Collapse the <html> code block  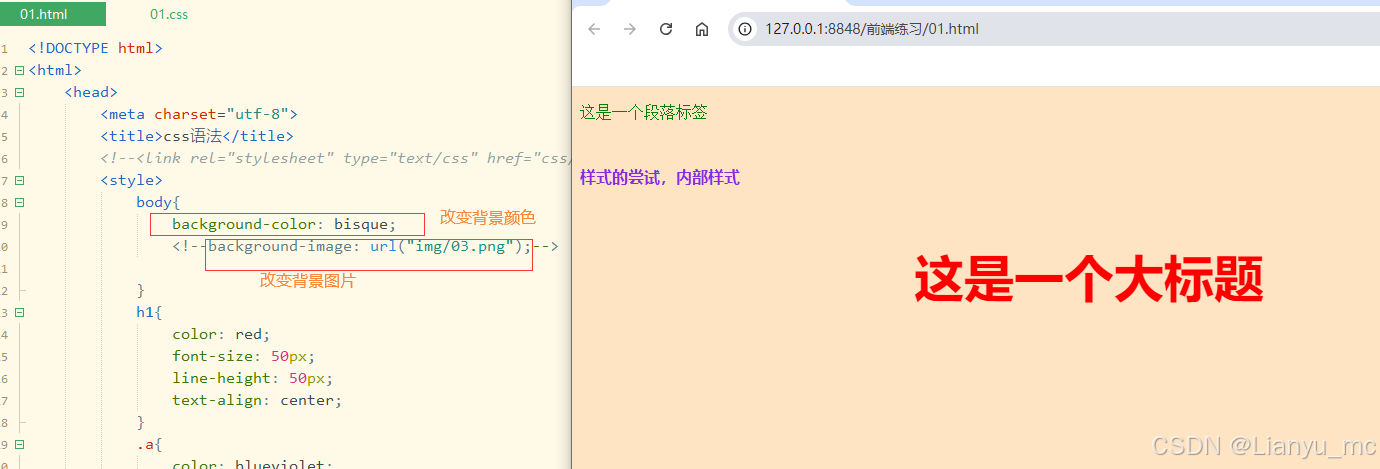click(19, 70)
